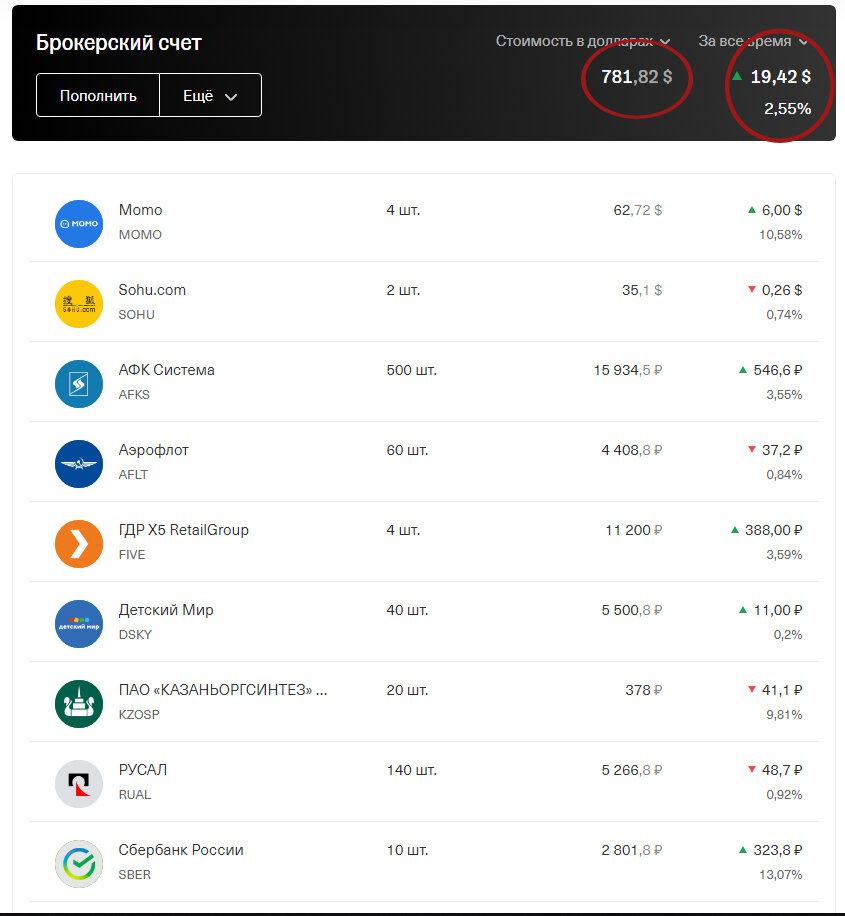Viewport: 845px width, 916px height.
Task: Click the AFLT ticker text
Action: [x=133, y=474]
